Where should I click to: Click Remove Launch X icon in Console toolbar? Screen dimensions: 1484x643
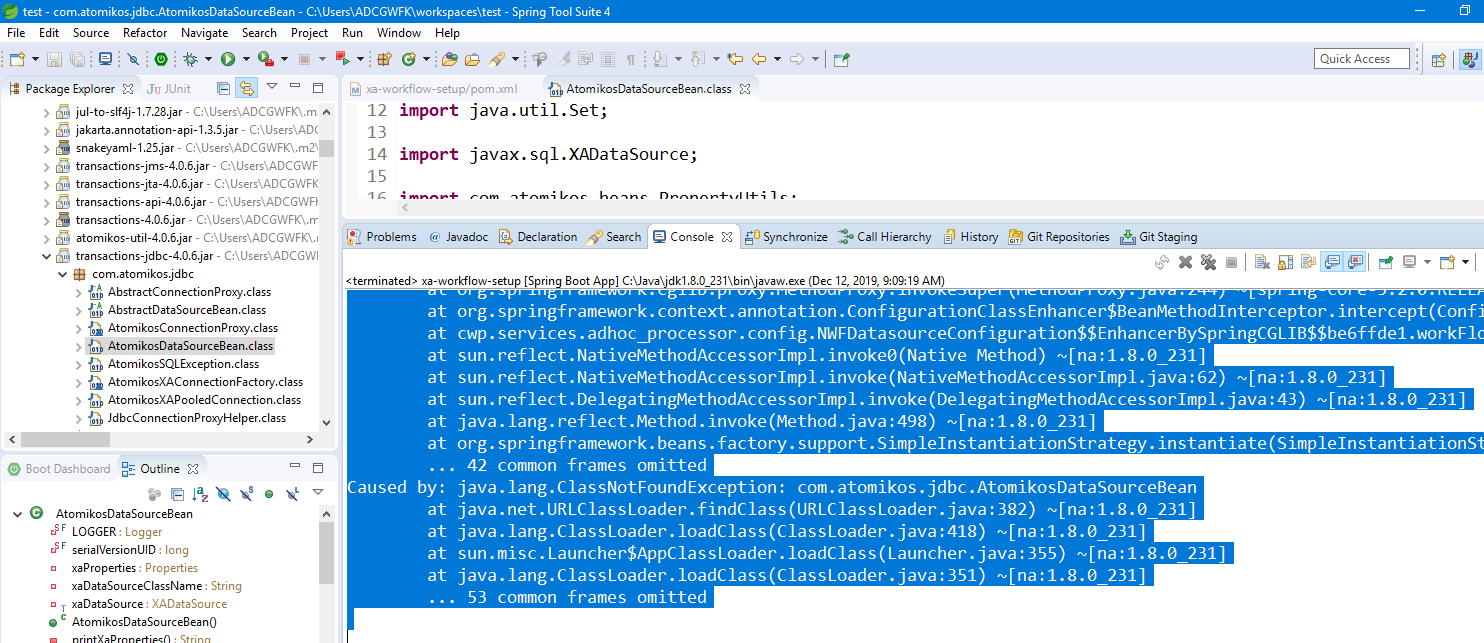click(1185, 262)
